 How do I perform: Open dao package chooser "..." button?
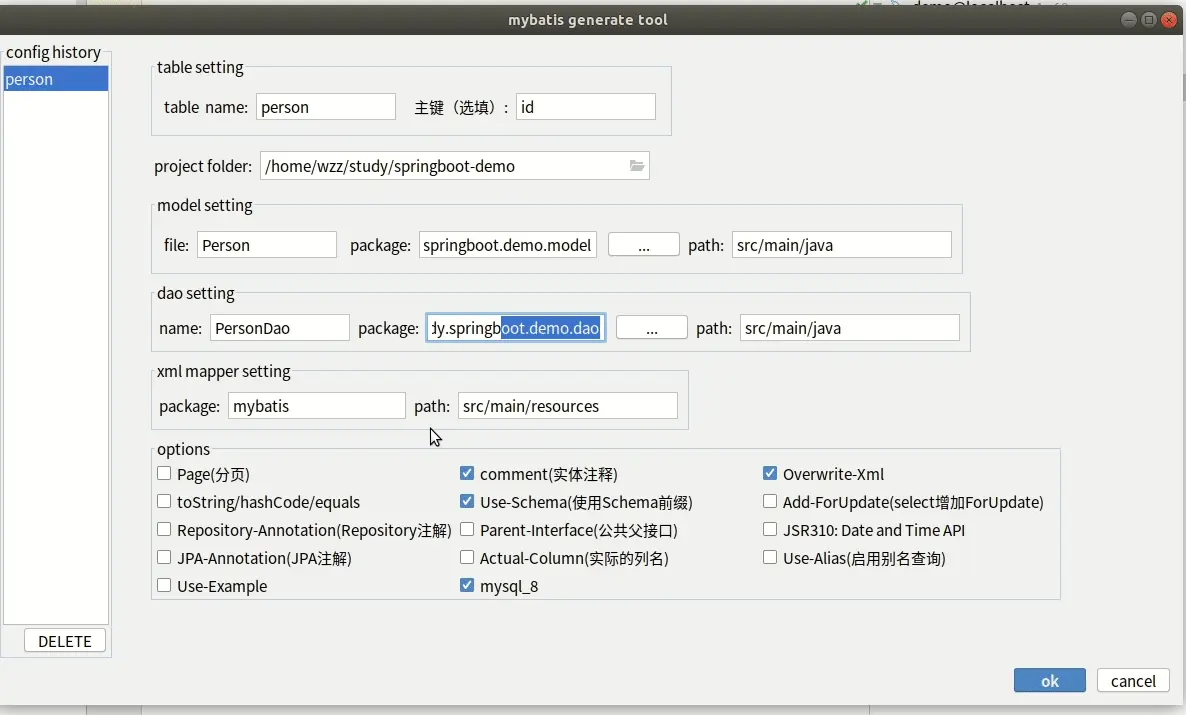click(651, 328)
